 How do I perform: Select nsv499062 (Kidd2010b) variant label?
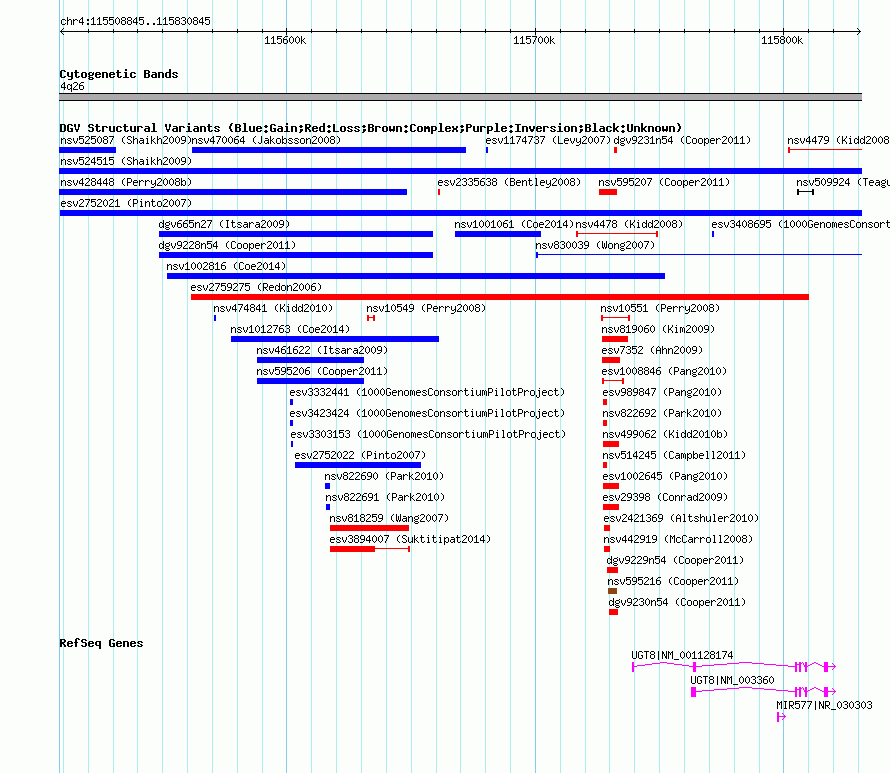tap(665, 434)
